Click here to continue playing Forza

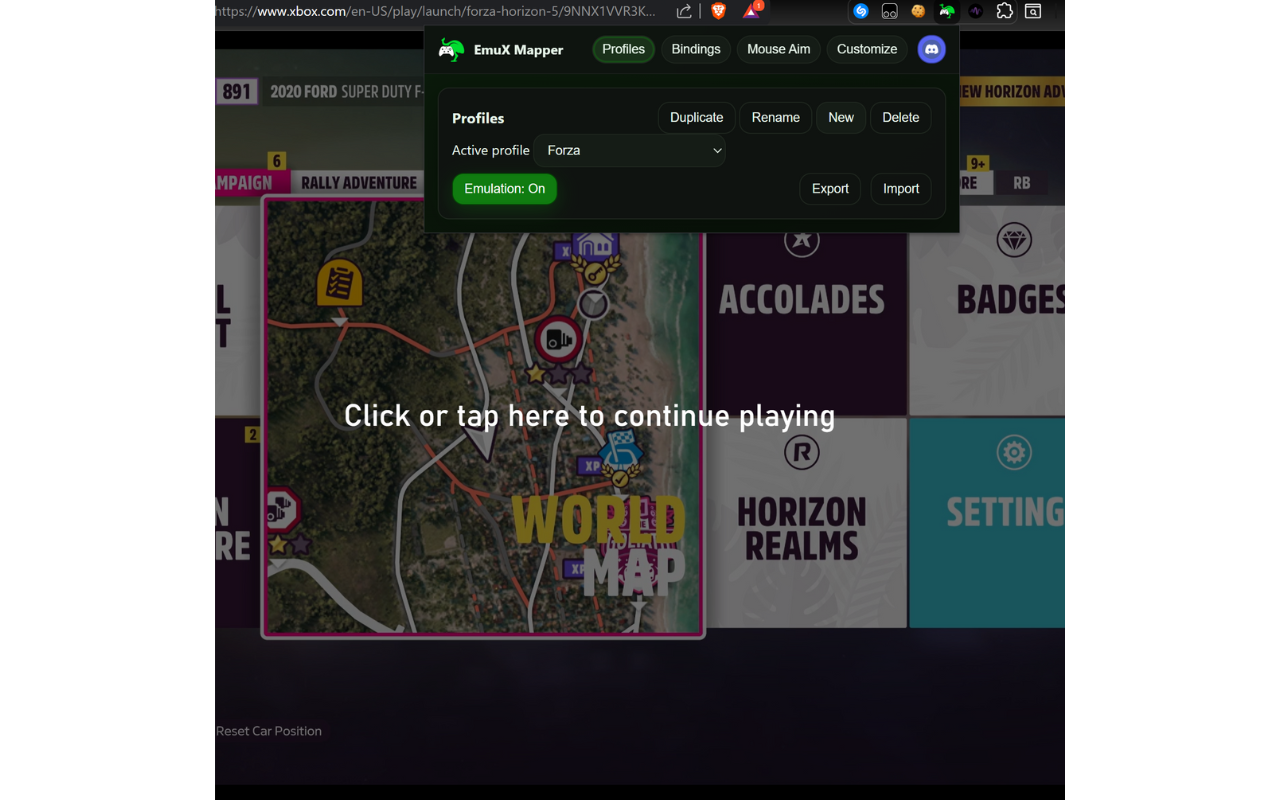590,415
